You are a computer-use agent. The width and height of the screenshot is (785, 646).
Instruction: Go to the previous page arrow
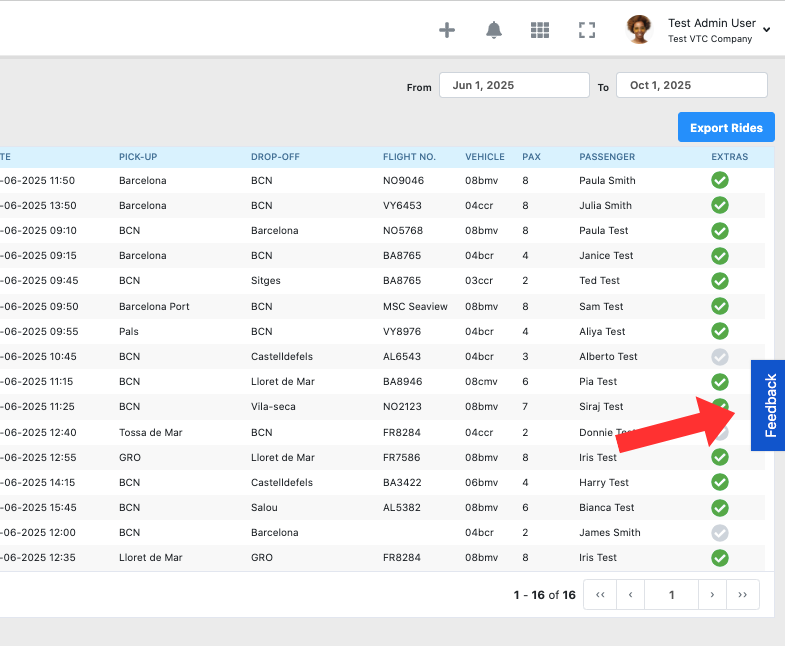(630, 595)
